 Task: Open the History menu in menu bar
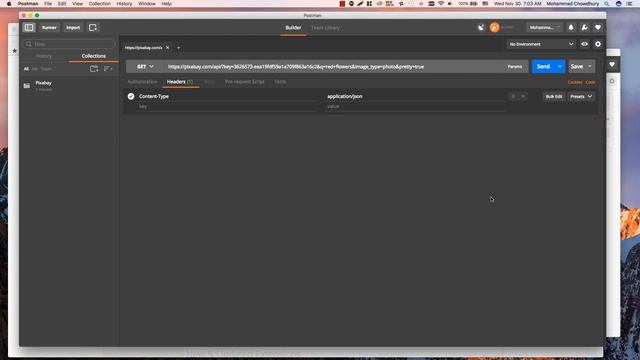coord(124,4)
